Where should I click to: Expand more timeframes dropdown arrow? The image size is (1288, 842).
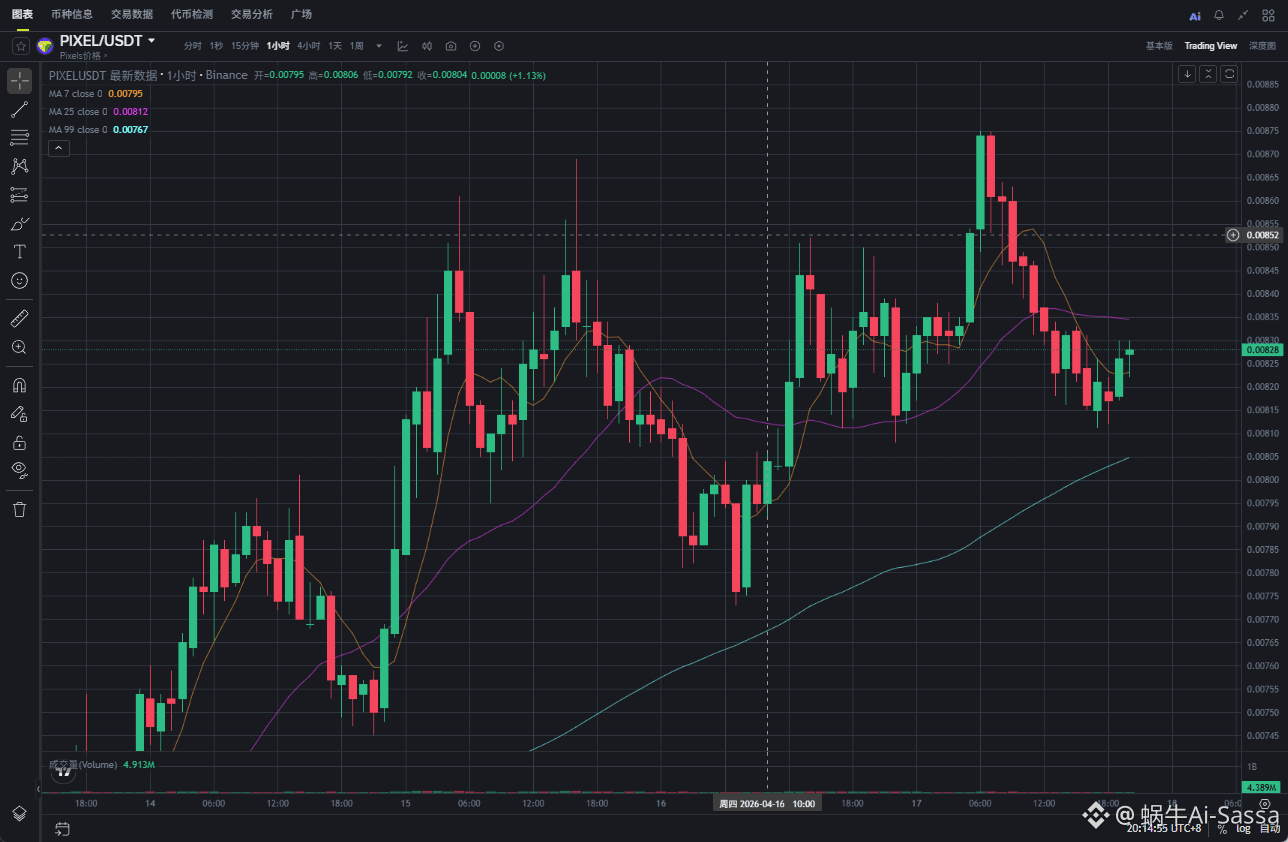[x=379, y=46]
